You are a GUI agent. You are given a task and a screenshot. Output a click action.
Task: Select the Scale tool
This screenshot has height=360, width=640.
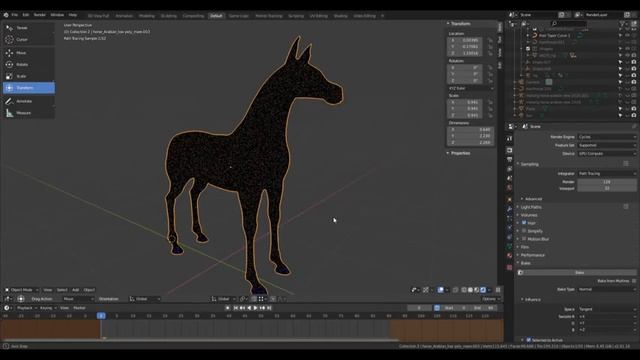29,76
